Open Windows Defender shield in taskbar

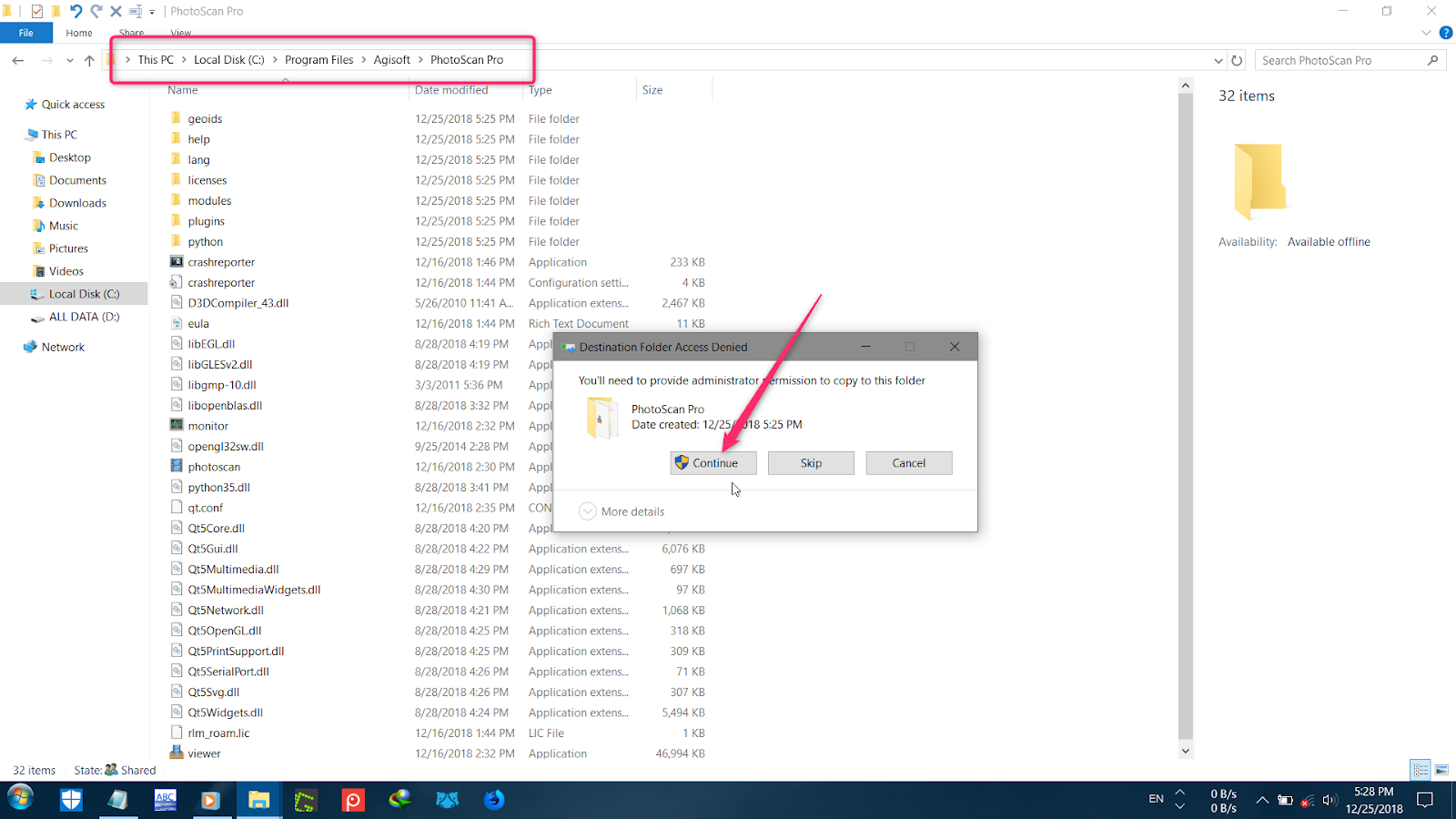click(71, 800)
